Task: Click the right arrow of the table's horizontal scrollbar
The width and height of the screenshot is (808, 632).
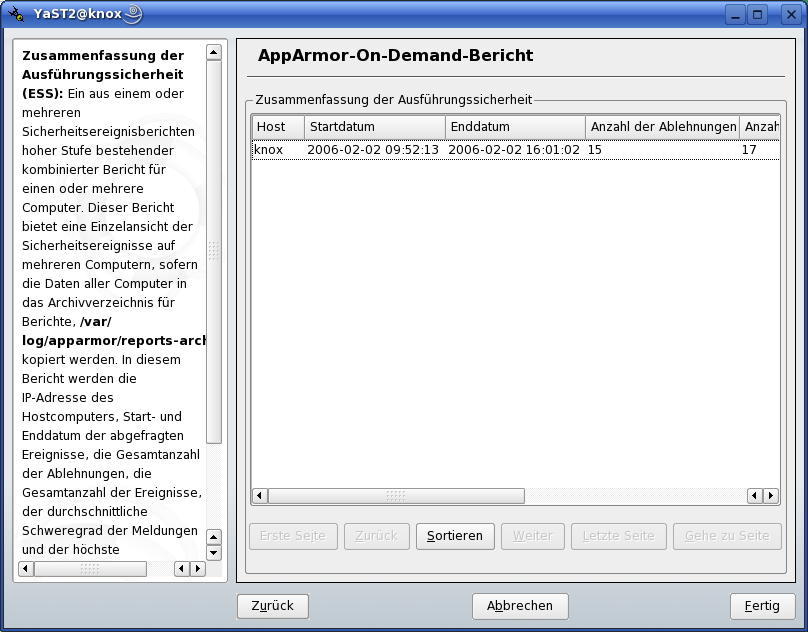Action: click(x=770, y=494)
